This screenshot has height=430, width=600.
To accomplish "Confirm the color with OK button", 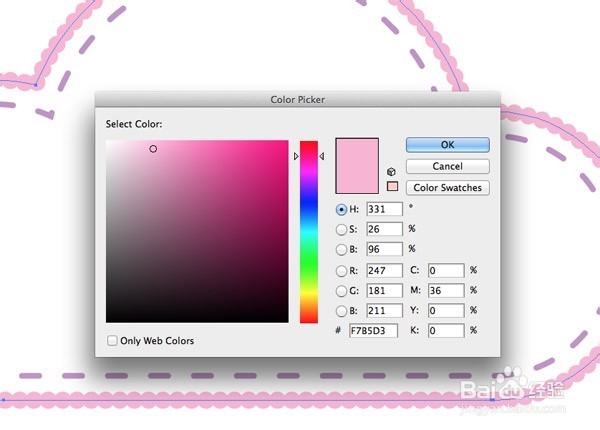I will (x=448, y=145).
